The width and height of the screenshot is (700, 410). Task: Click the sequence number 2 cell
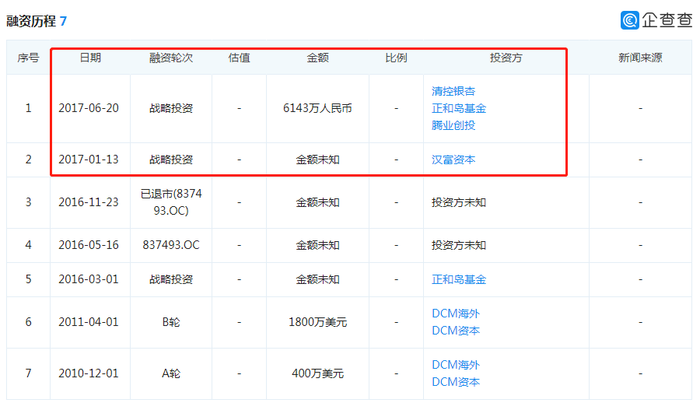pos(28,159)
